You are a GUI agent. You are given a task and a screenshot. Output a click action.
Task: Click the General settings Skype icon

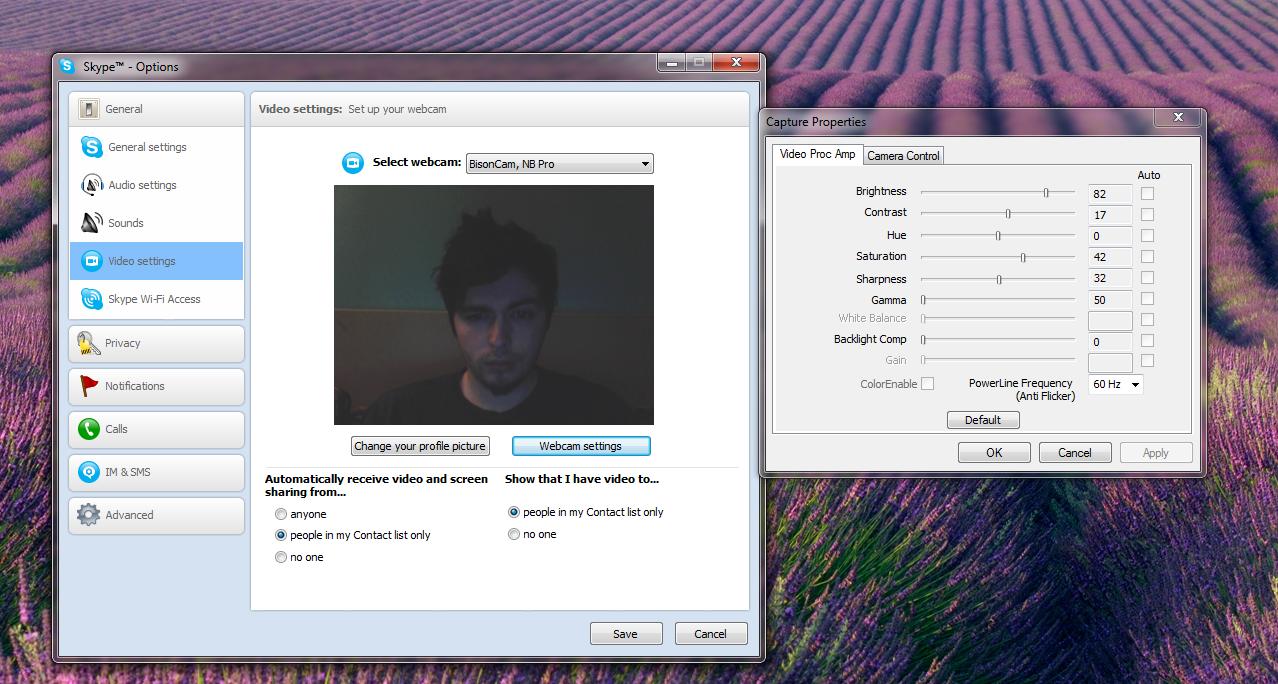(x=92, y=147)
